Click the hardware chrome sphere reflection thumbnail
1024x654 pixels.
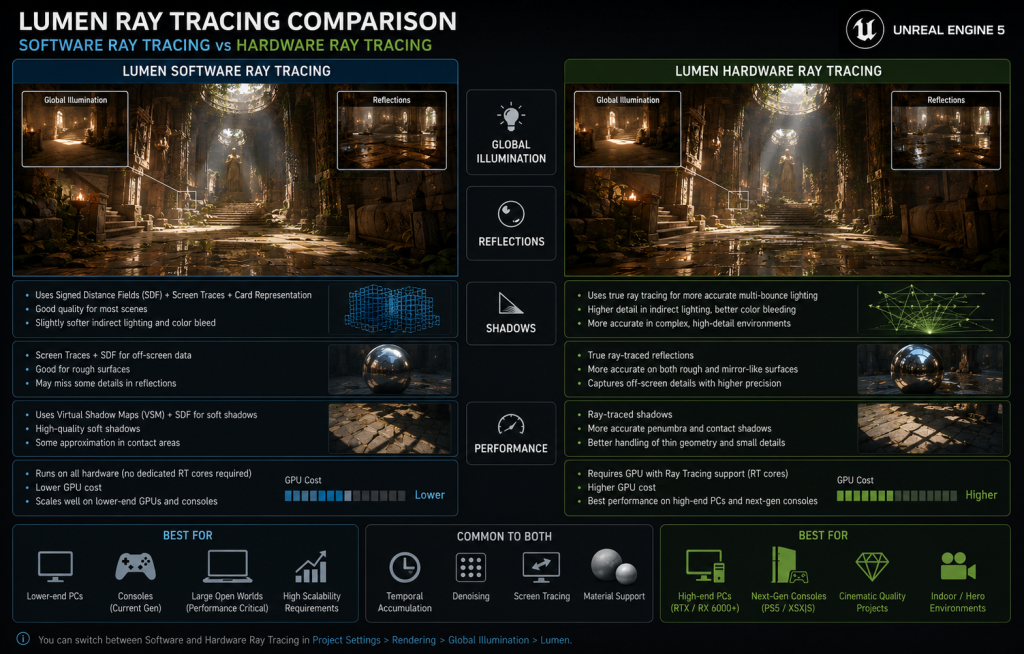point(930,369)
